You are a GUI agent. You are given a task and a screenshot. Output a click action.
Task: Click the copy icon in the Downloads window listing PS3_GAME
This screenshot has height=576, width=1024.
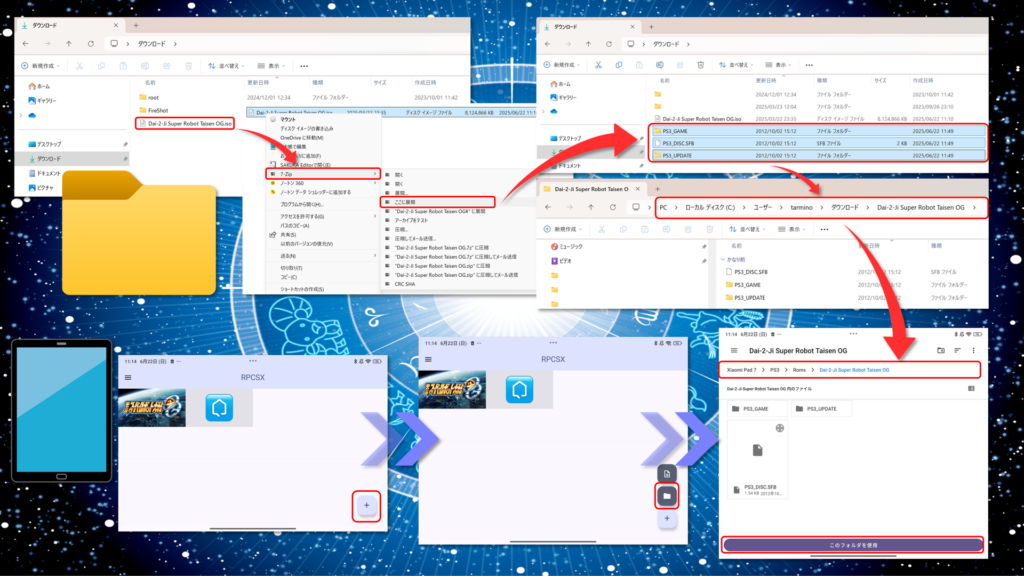coord(618,65)
